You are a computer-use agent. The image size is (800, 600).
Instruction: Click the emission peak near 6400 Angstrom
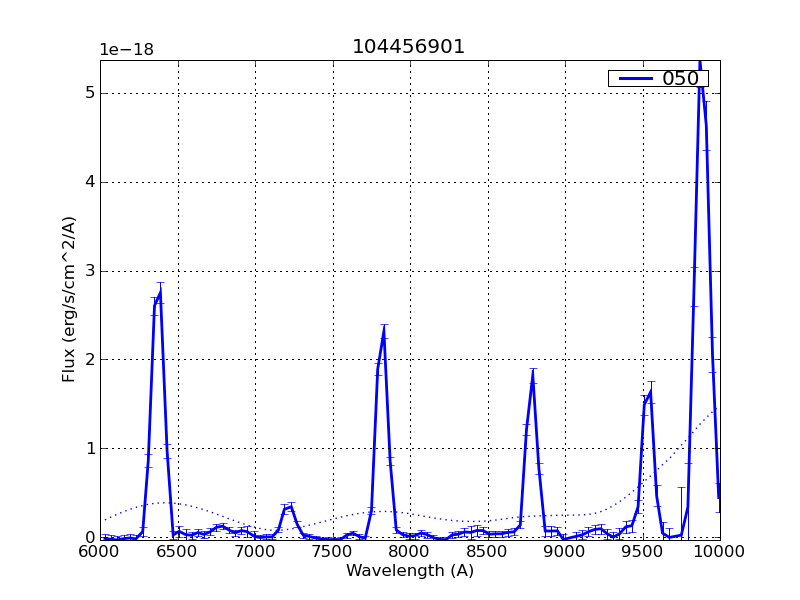click(x=160, y=293)
